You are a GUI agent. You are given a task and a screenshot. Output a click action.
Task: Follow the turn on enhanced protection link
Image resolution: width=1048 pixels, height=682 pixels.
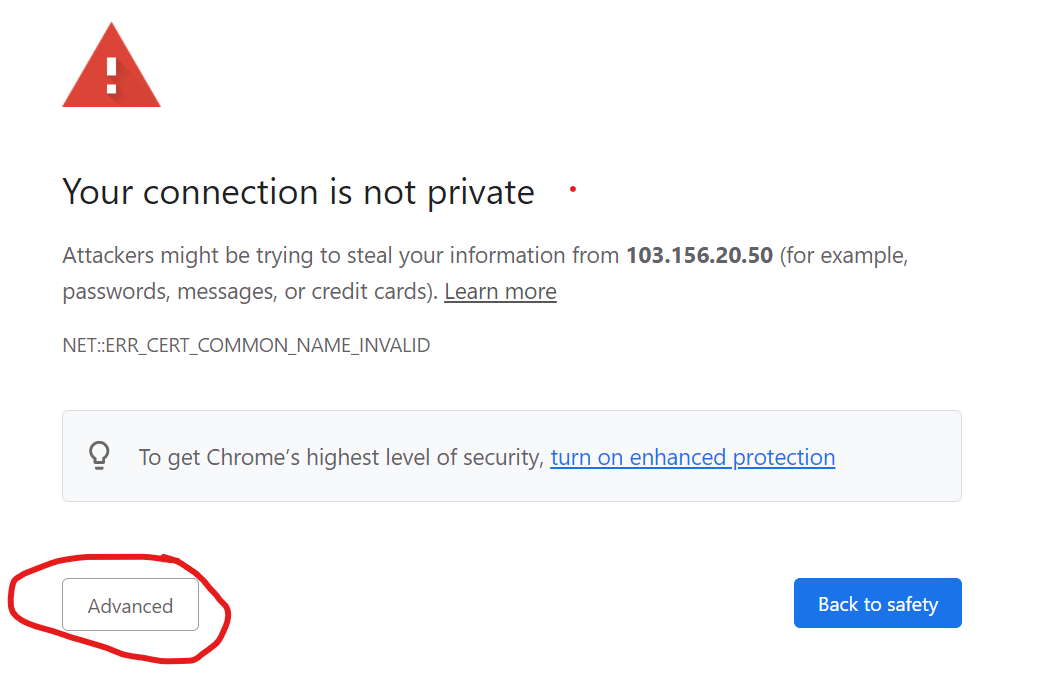pyautogui.click(x=692, y=457)
